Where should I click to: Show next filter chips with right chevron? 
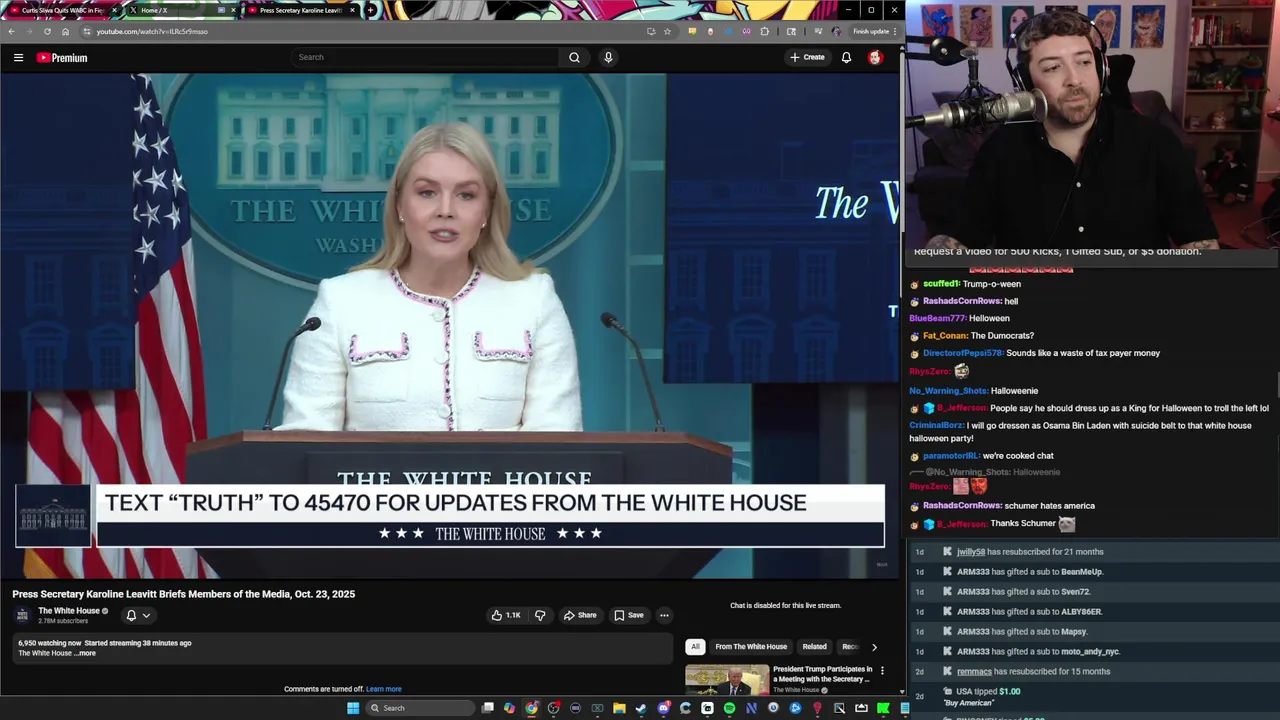[874, 647]
